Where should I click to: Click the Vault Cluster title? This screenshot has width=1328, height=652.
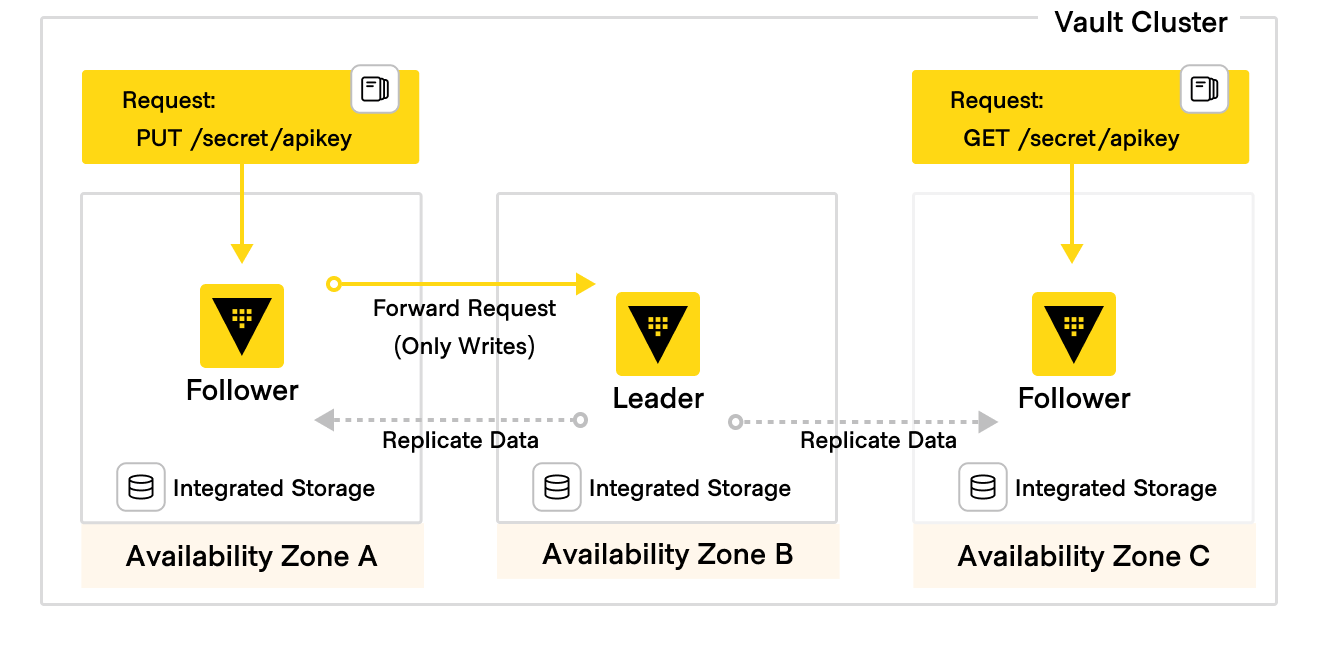click(x=1141, y=22)
